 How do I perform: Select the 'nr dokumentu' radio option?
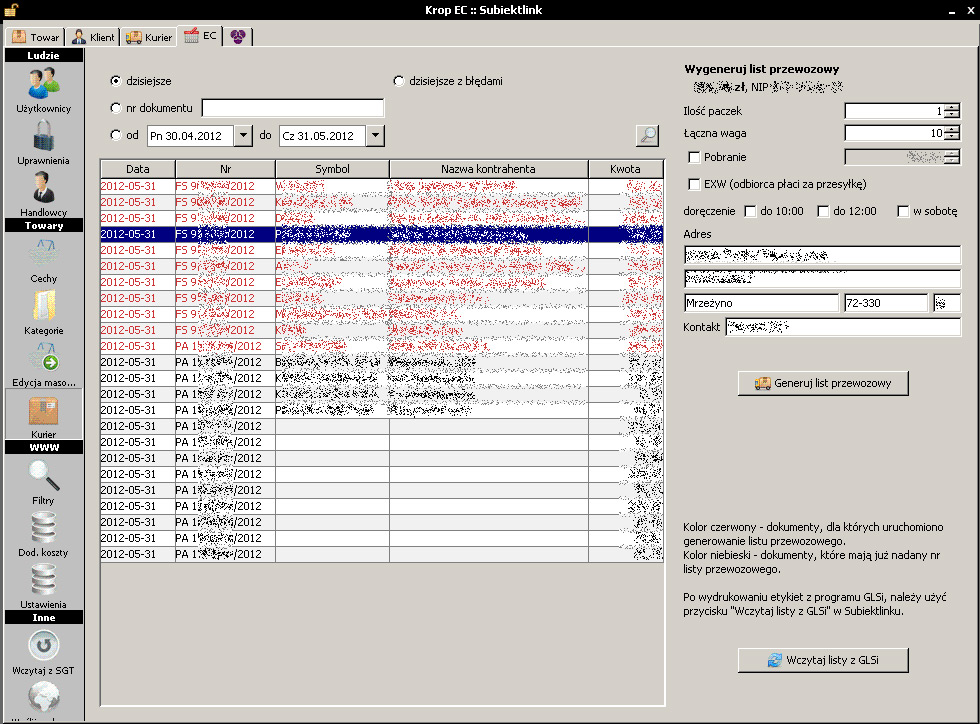click(x=116, y=108)
